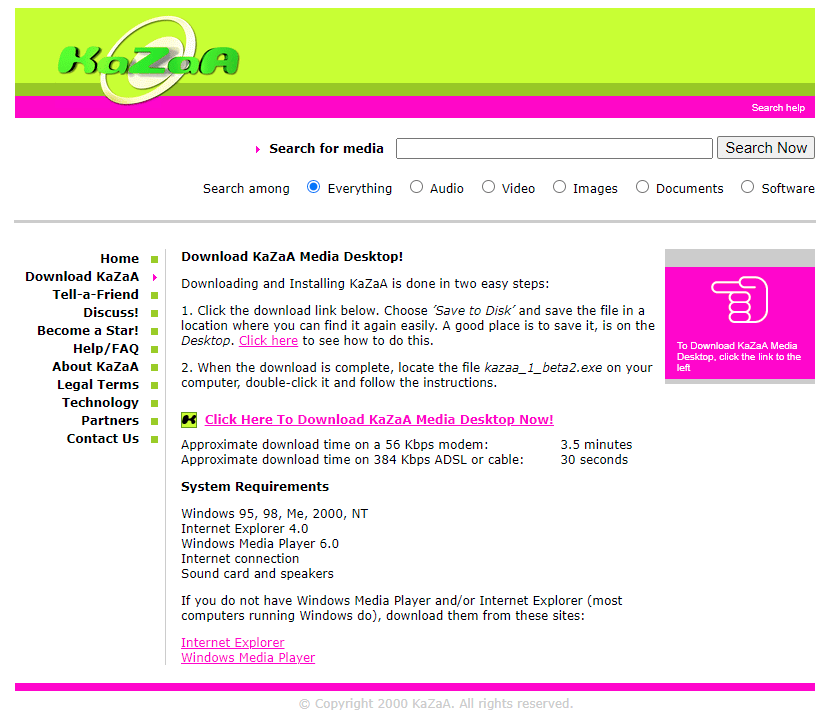Click the green bullet beside Technology

pyautogui.click(x=155, y=403)
